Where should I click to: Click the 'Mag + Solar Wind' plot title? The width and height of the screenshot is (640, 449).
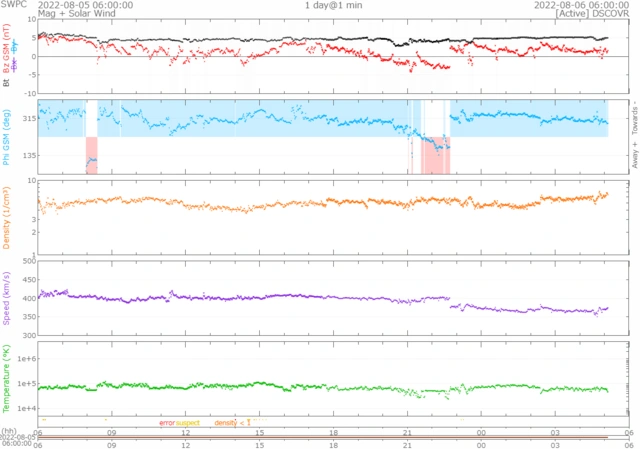[77, 13]
